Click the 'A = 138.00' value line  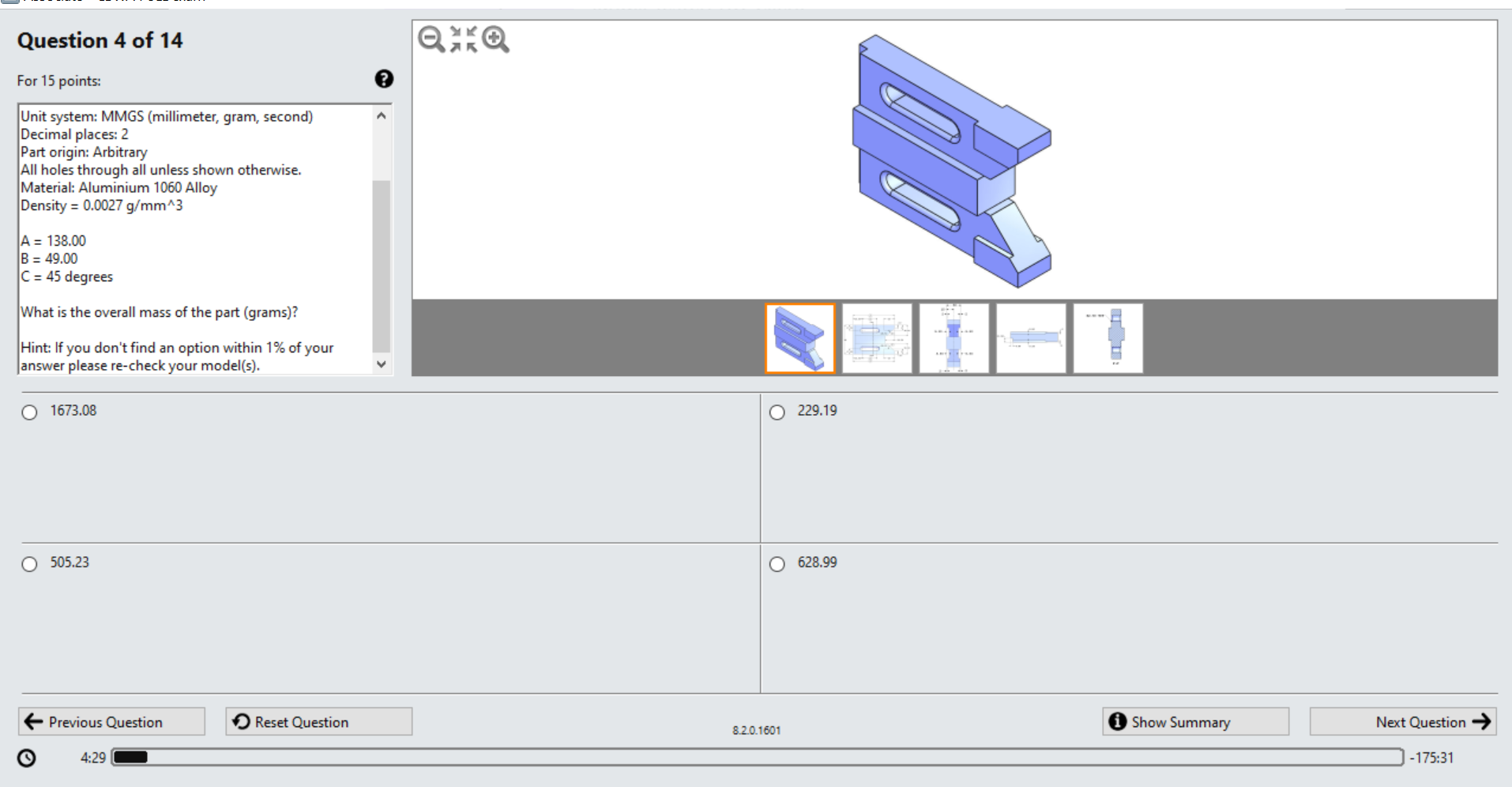click(54, 241)
